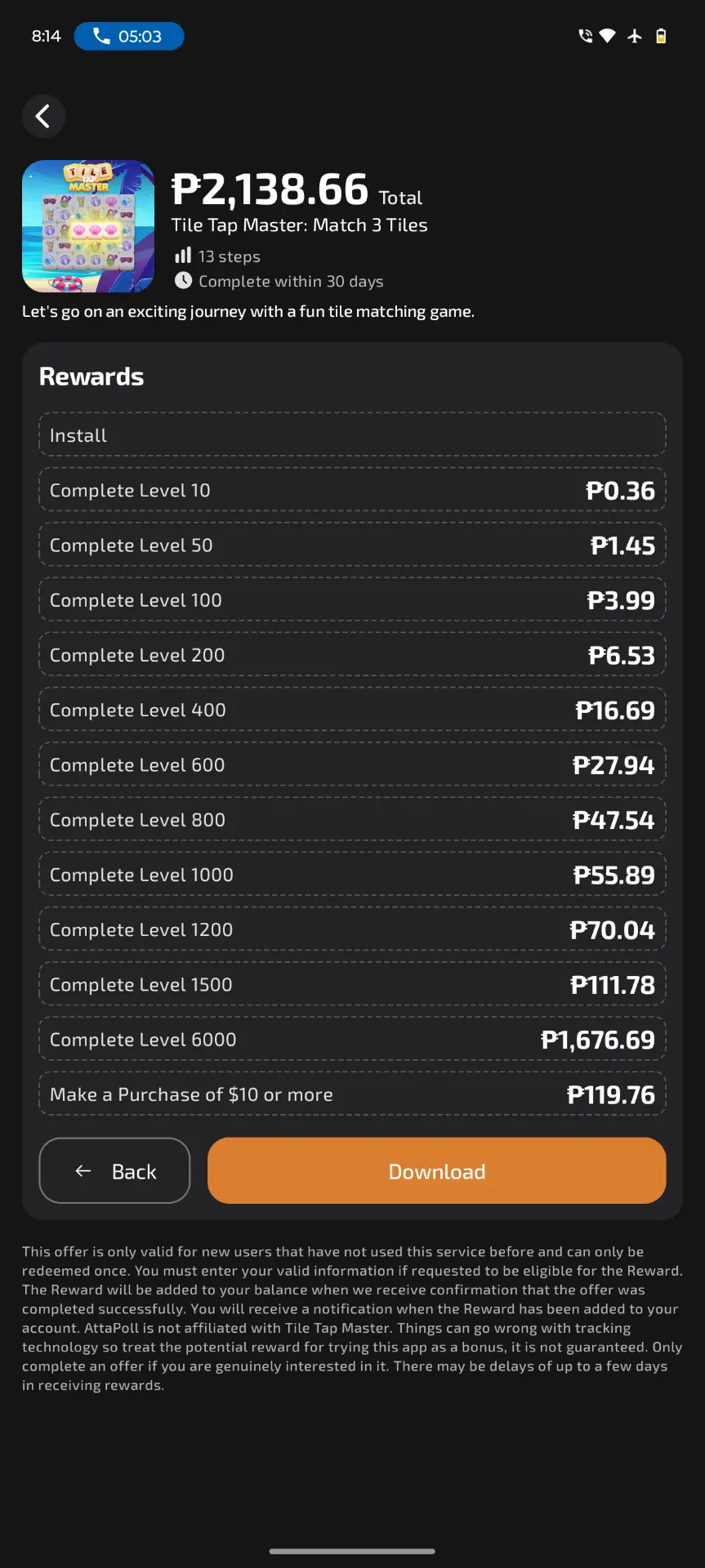
Task: Tap the ₱2,138.66 total reward amount
Action: tap(270, 189)
